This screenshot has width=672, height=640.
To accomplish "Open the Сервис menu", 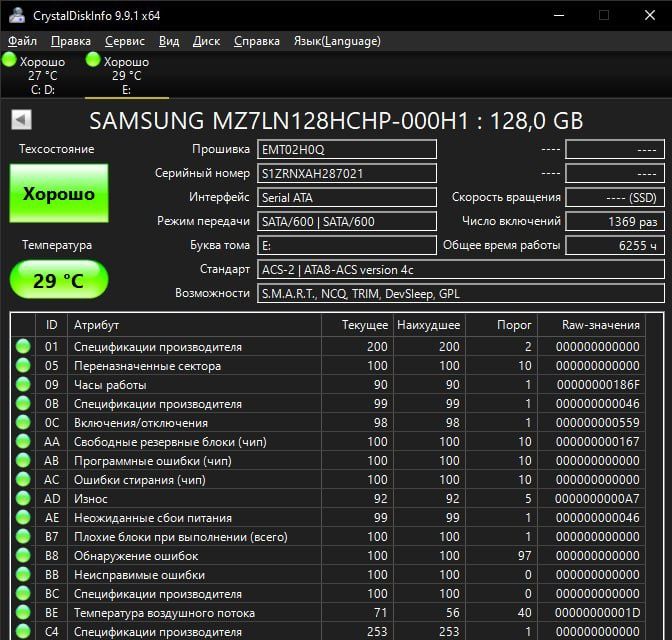I will pos(125,41).
